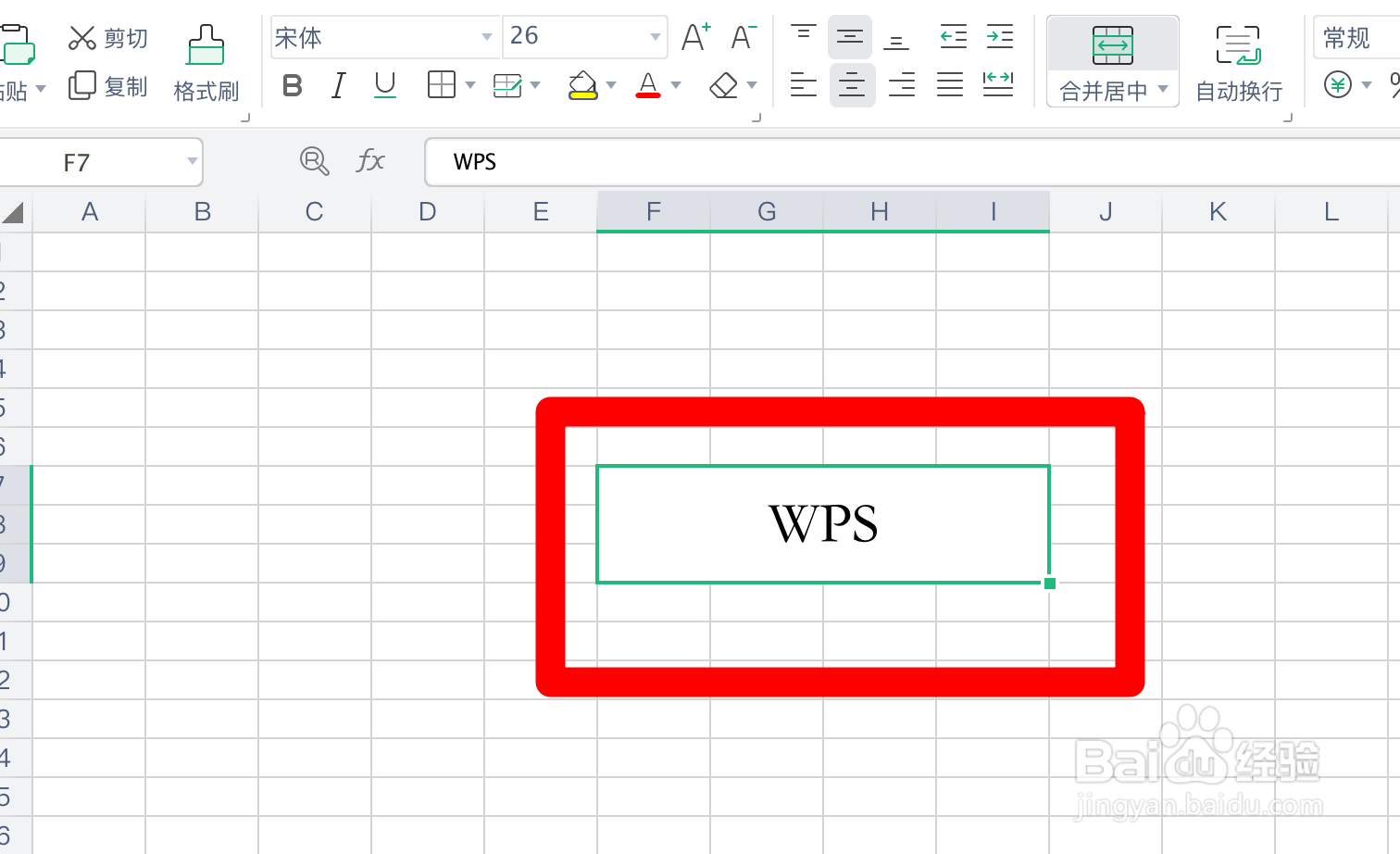
Task: Click distributed alignment icon
Action: pyautogui.click(x=998, y=85)
